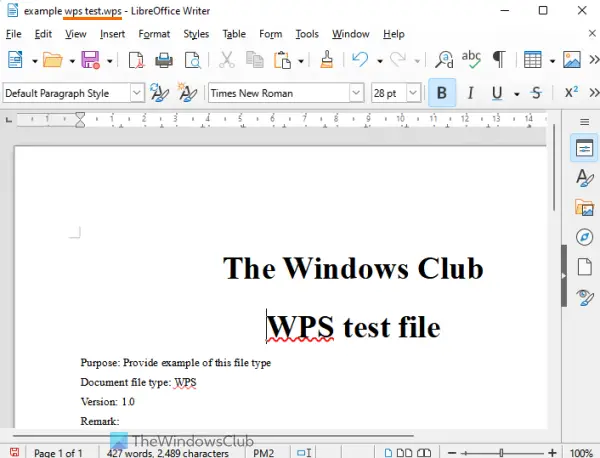The width and height of the screenshot is (600, 458).
Task: Open the sidebar settings hamburger menu
Action: click(584, 122)
